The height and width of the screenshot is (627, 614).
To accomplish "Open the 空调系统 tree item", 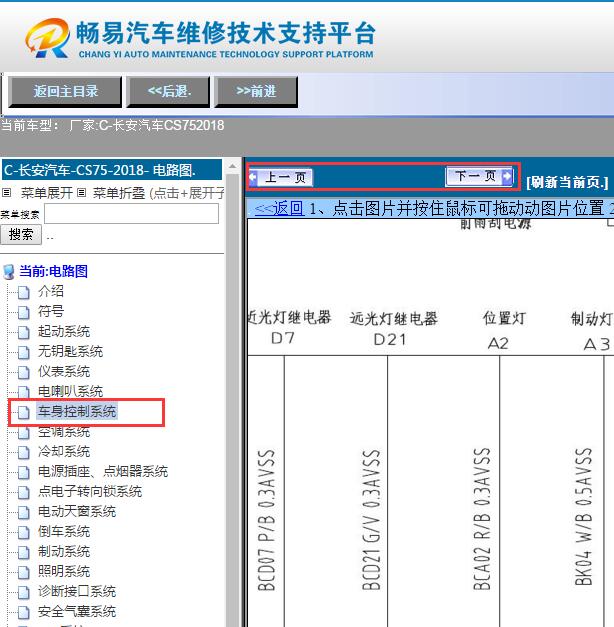I will (x=64, y=431).
